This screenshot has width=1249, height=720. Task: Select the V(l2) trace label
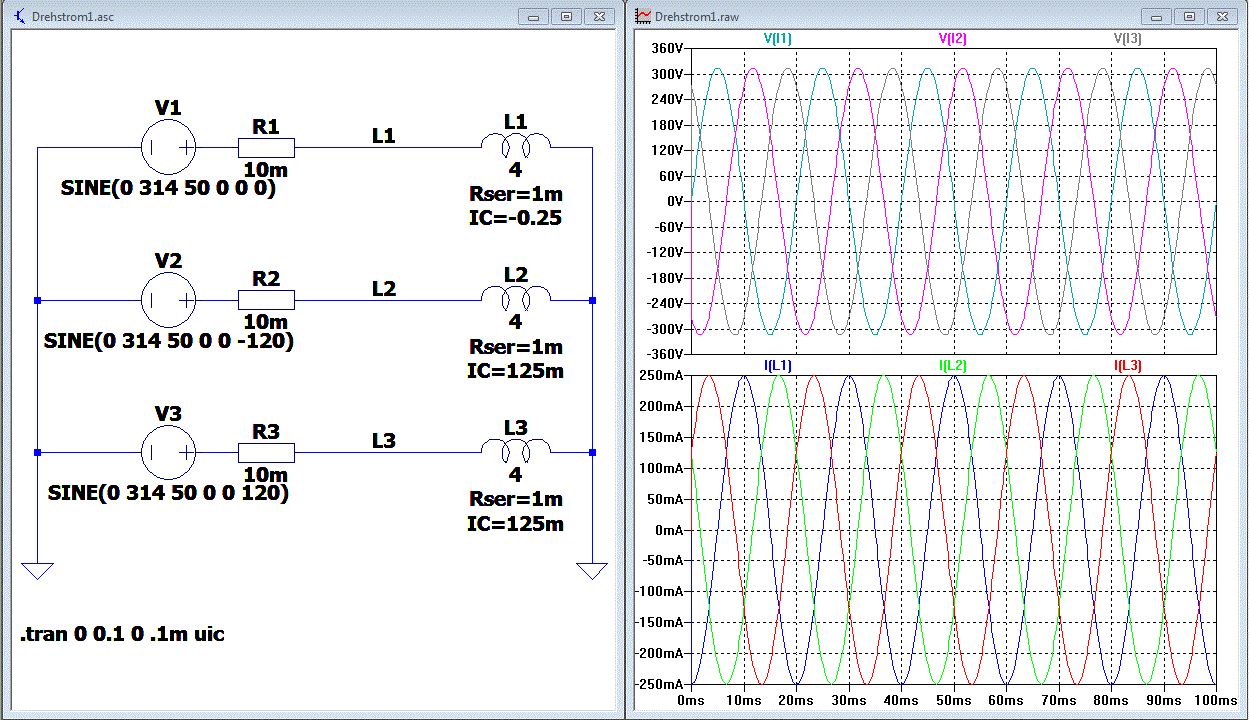coord(952,39)
